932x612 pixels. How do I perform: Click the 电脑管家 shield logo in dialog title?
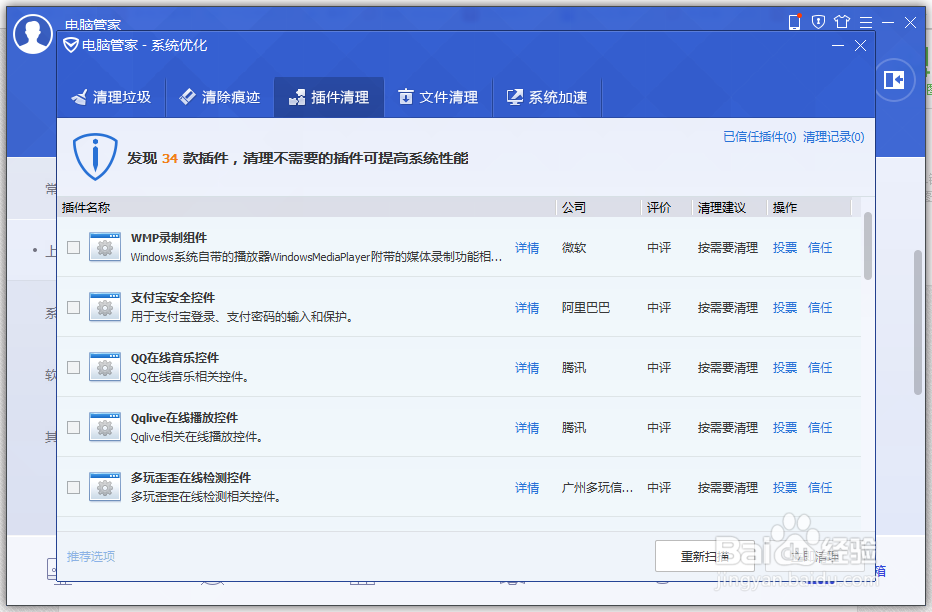[x=71, y=45]
